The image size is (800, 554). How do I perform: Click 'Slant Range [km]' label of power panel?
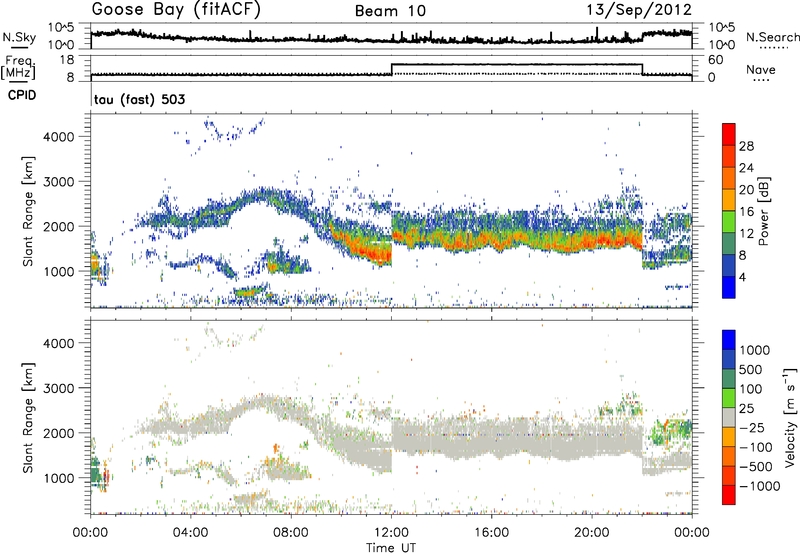point(28,211)
